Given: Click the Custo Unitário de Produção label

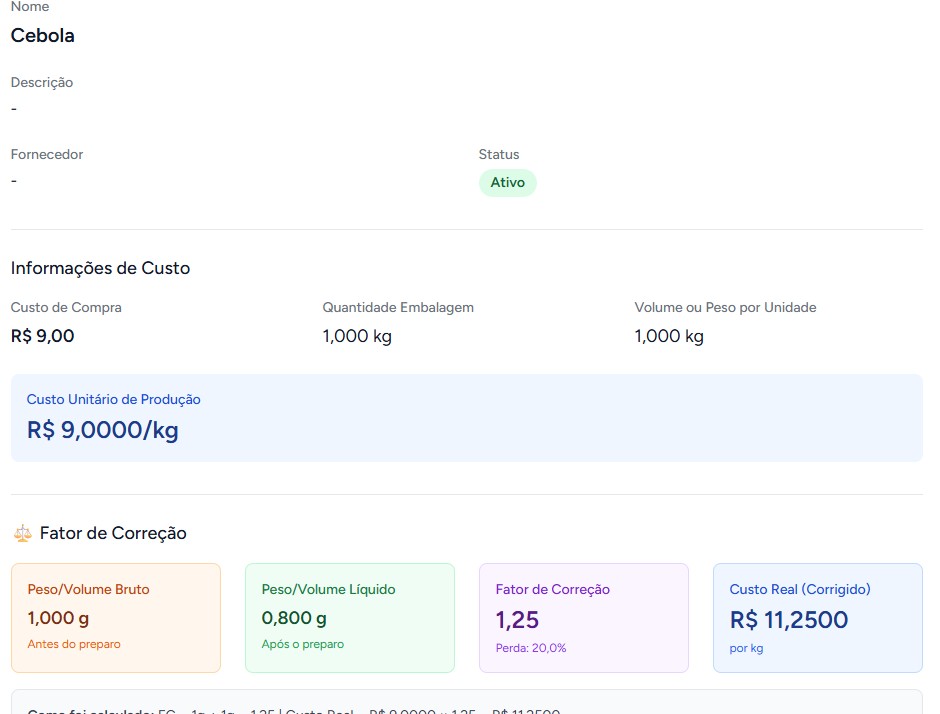Looking at the screenshot, I should pos(114,400).
